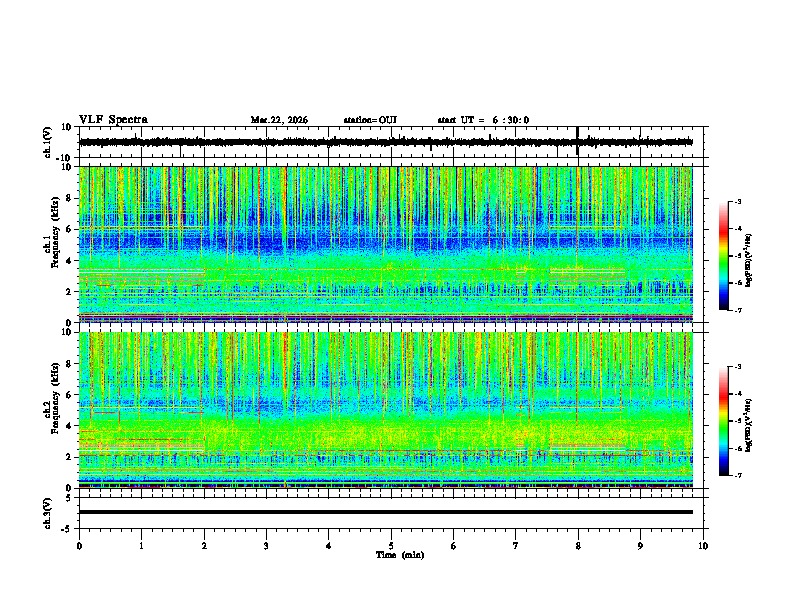Screen dimensions: 792x612
Task: Click the "VLF Spectra" title text
Action: (113, 120)
